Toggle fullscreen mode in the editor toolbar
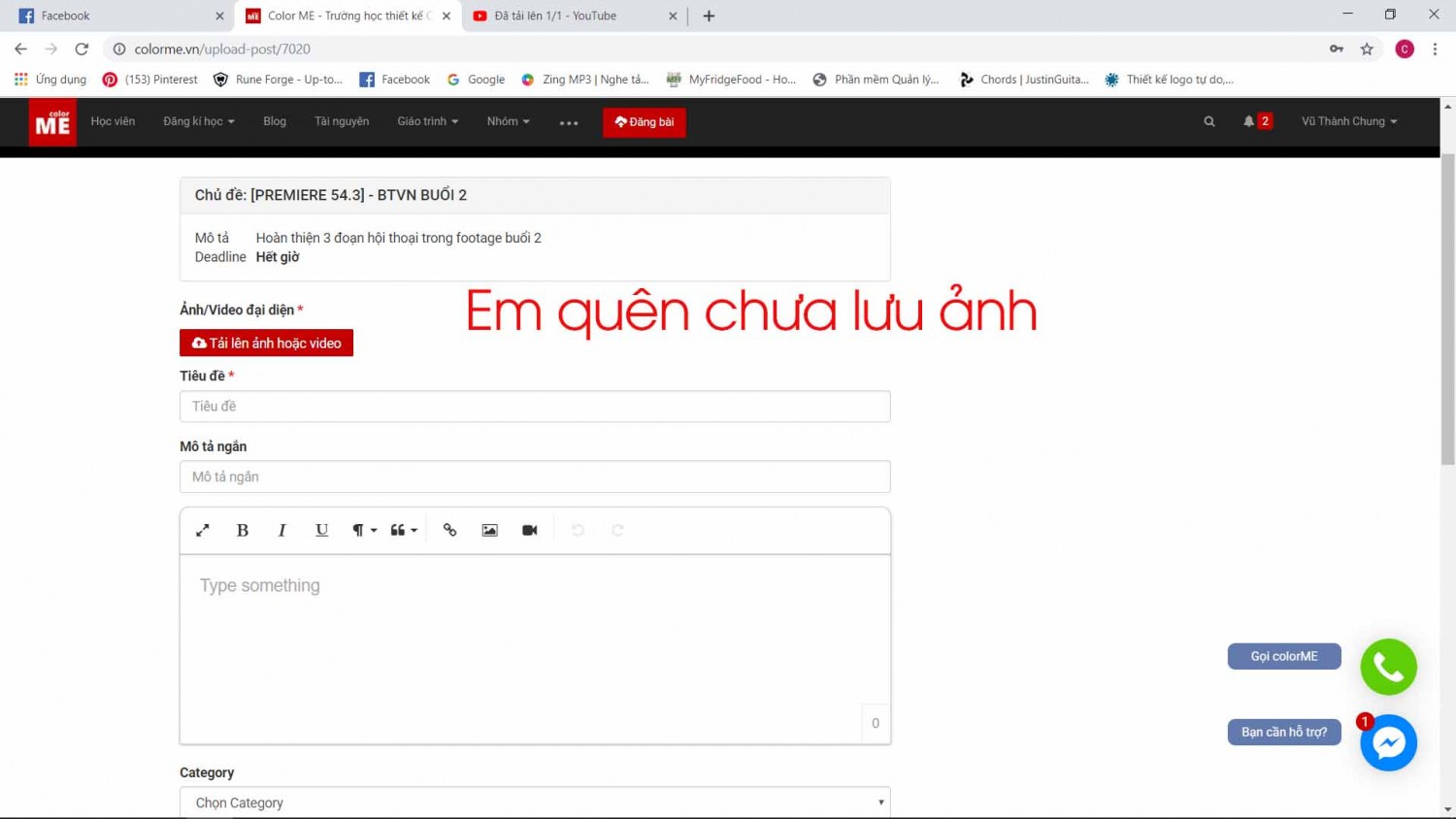The height and width of the screenshot is (819, 1456). click(203, 530)
